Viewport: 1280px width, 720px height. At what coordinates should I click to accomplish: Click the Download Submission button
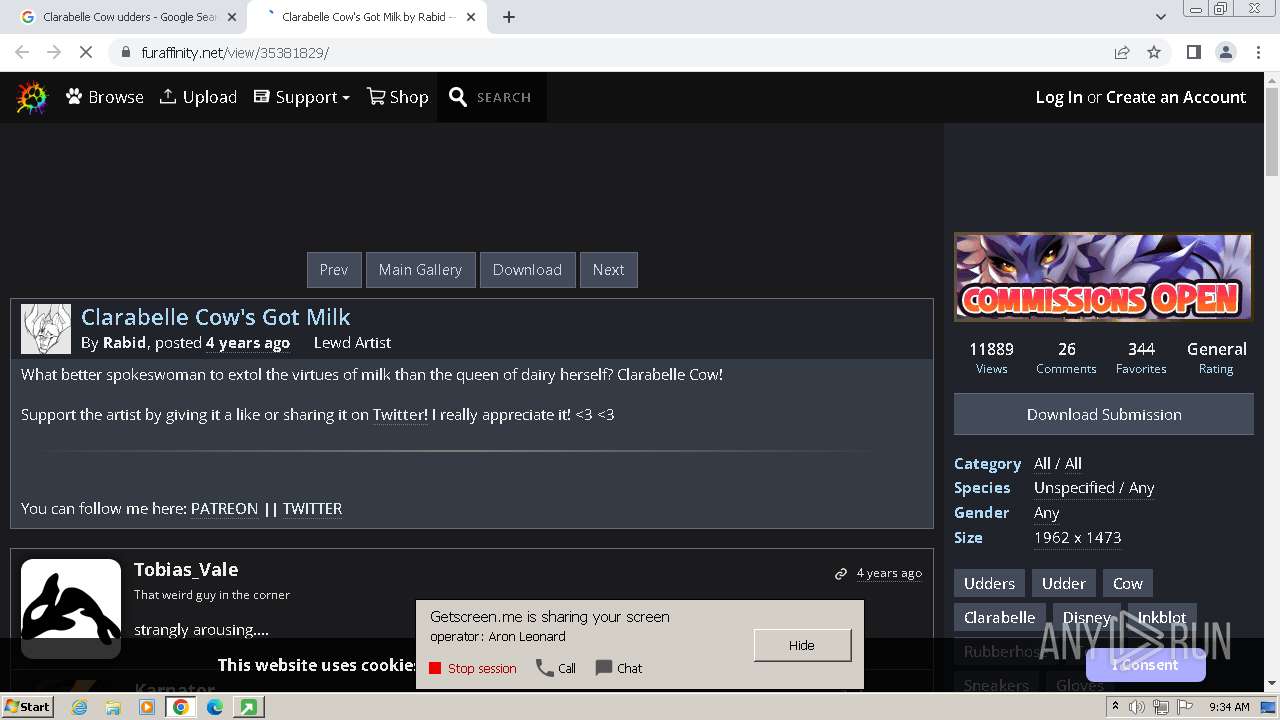1104,414
